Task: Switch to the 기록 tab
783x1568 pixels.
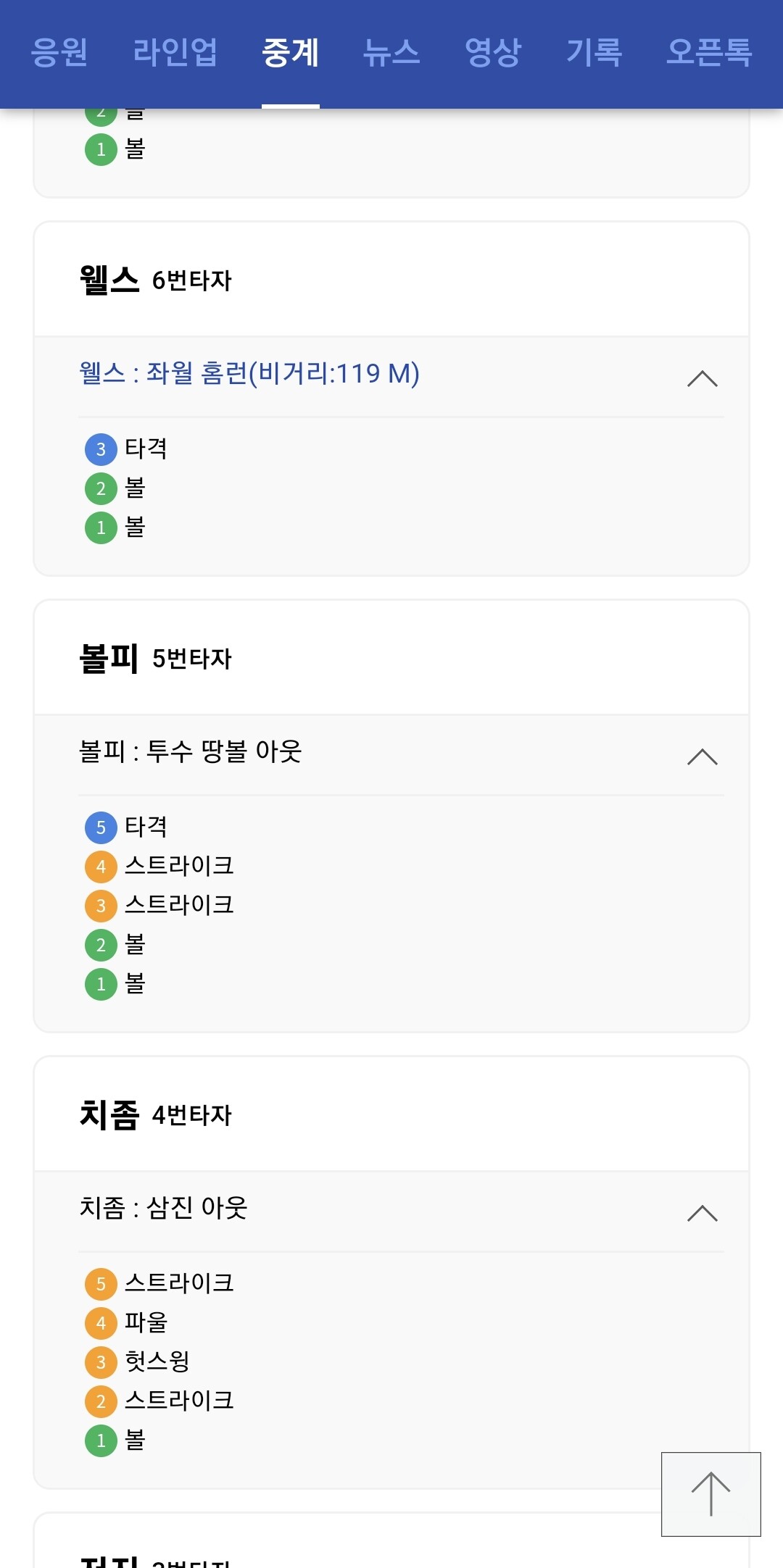Action: 594,52
